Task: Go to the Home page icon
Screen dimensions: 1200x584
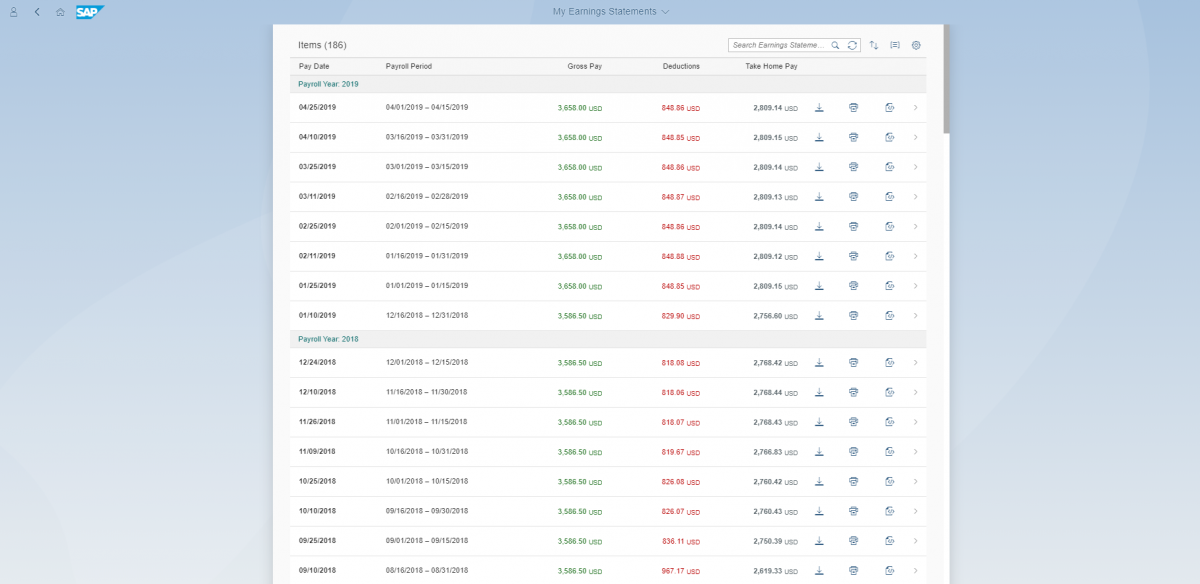Action: 61,12
